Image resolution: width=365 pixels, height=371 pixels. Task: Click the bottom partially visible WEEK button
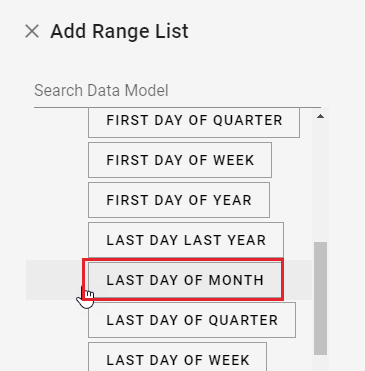tap(178, 357)
